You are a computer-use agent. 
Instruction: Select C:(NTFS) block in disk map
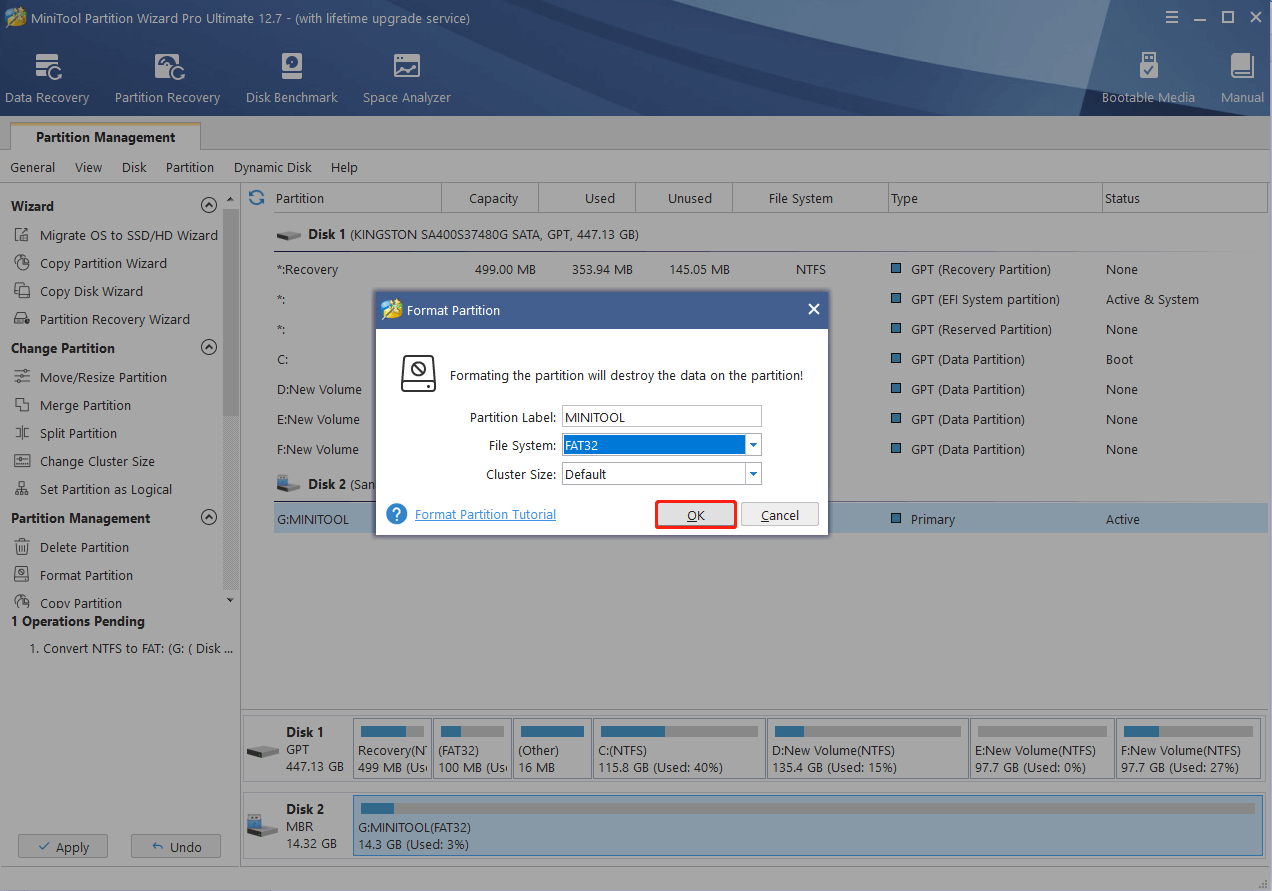679,748
